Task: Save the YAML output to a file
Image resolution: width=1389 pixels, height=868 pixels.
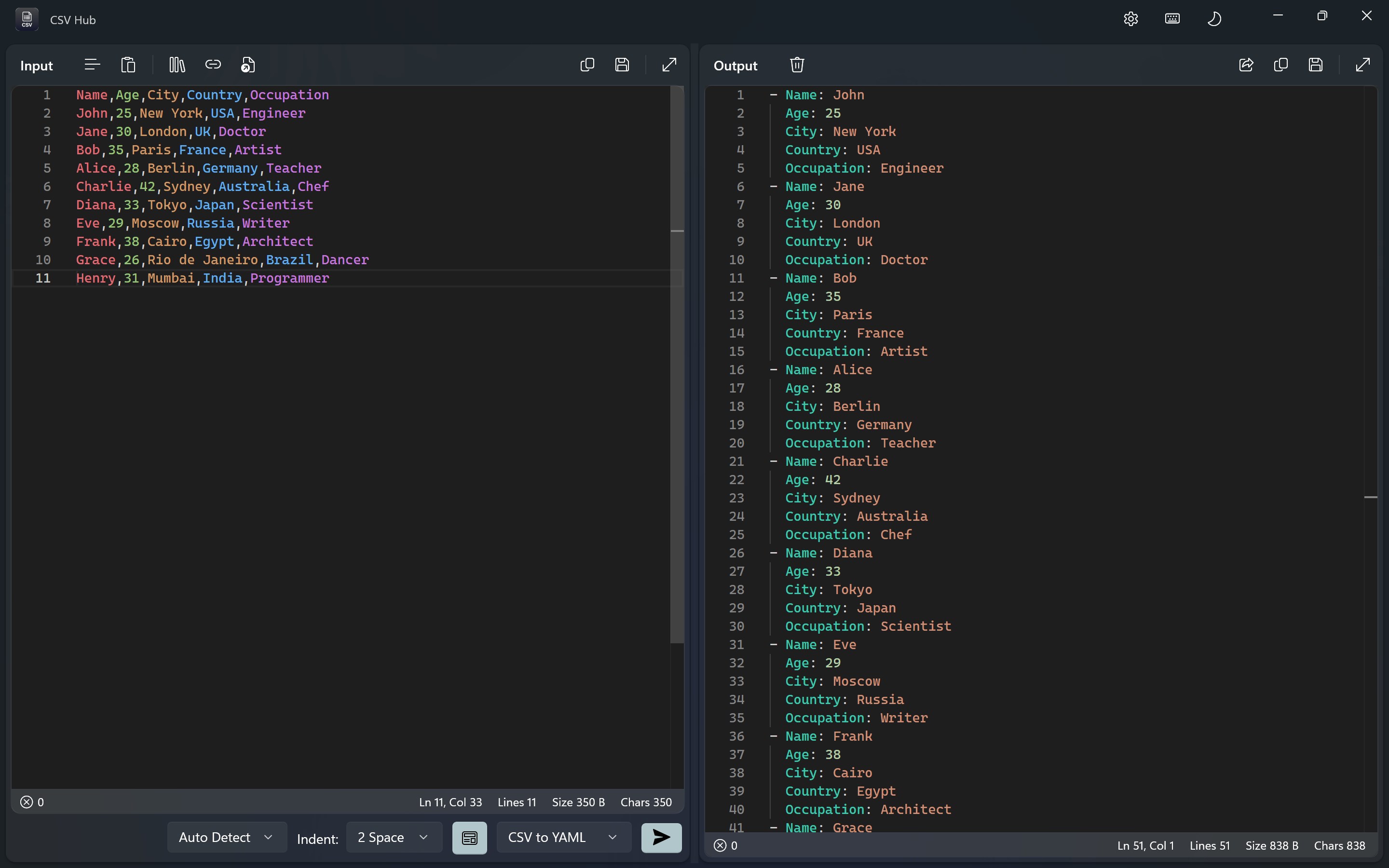Action: point(1316,65)
